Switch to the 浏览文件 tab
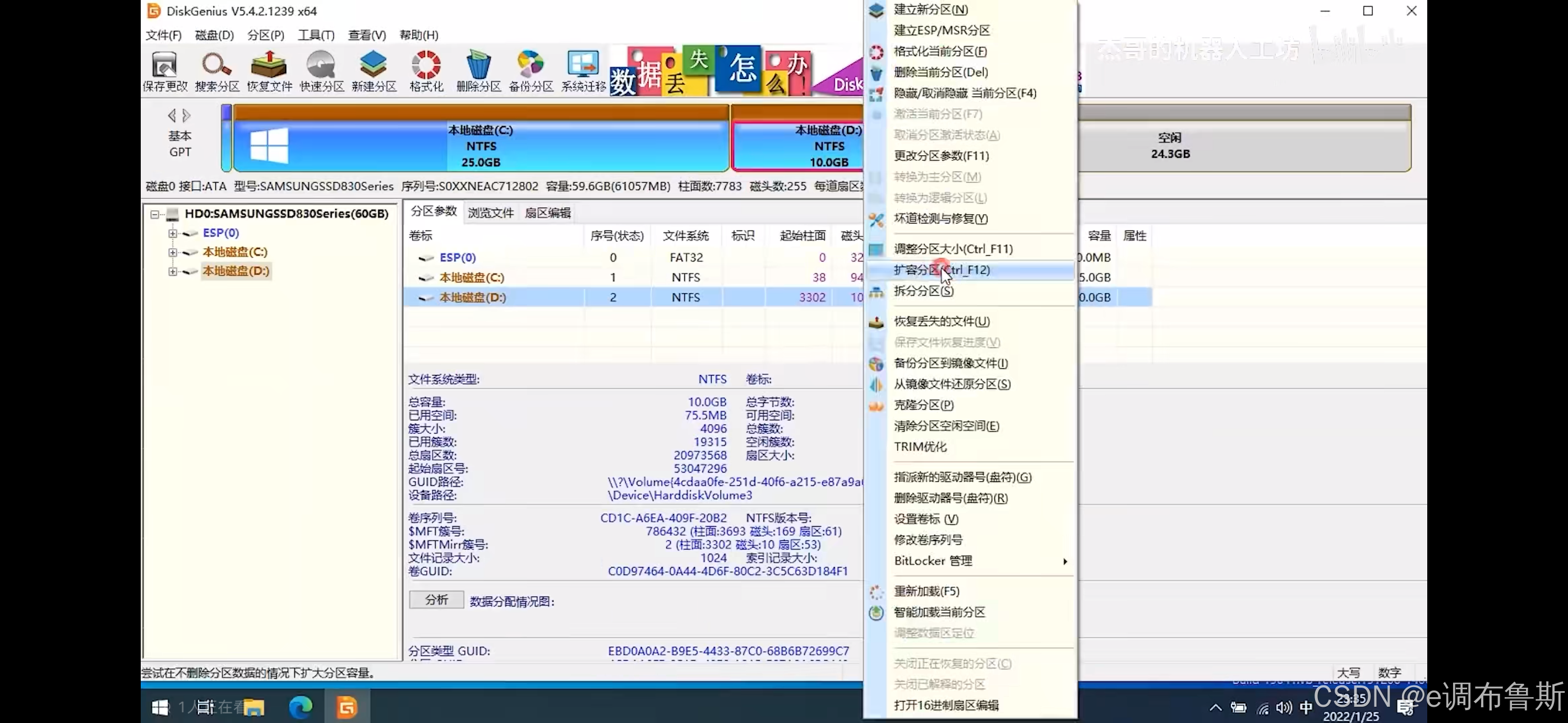This screenshot has height=723, width=1568. (x=491, y=212)
